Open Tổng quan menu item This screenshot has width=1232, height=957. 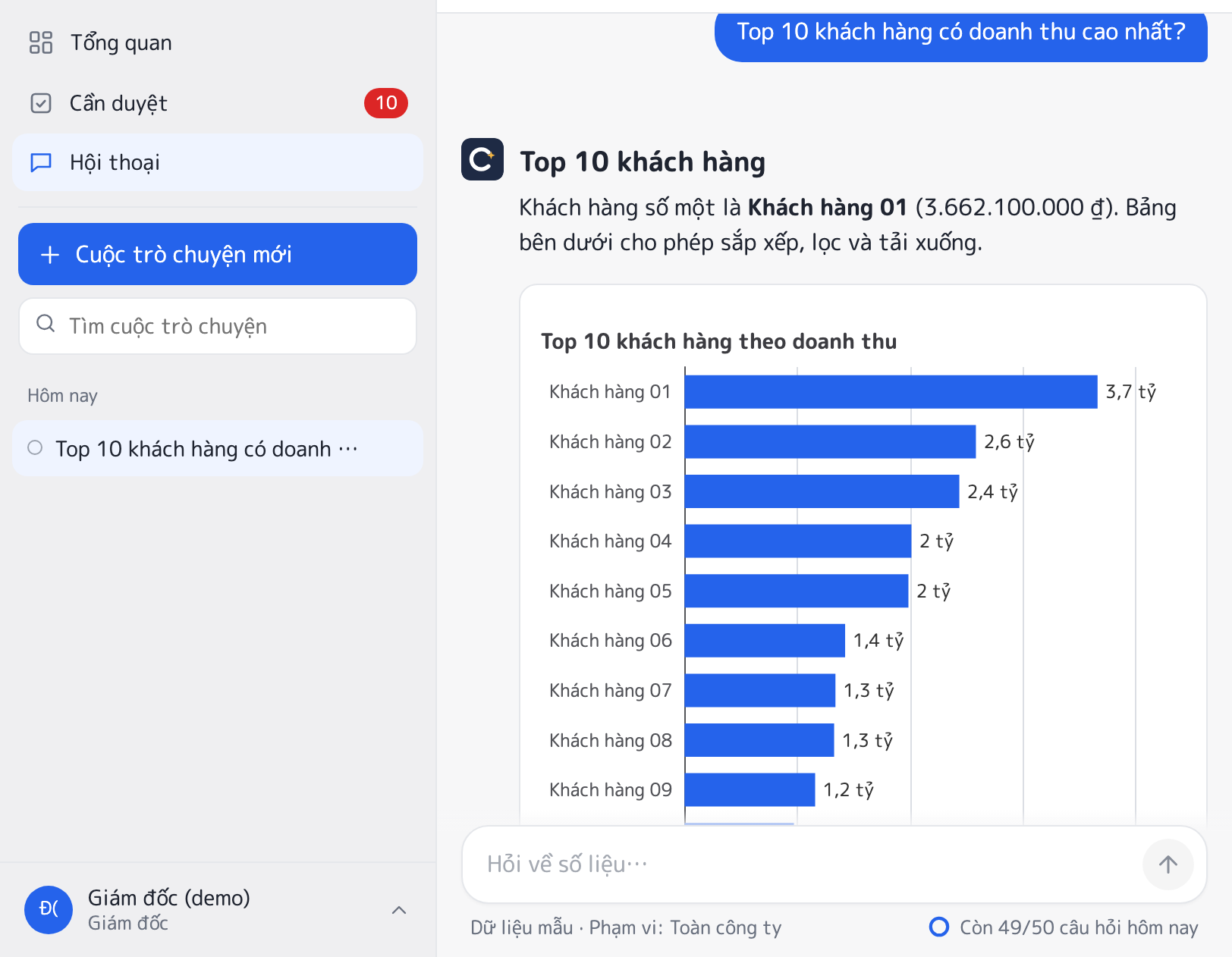click(218, 42)
